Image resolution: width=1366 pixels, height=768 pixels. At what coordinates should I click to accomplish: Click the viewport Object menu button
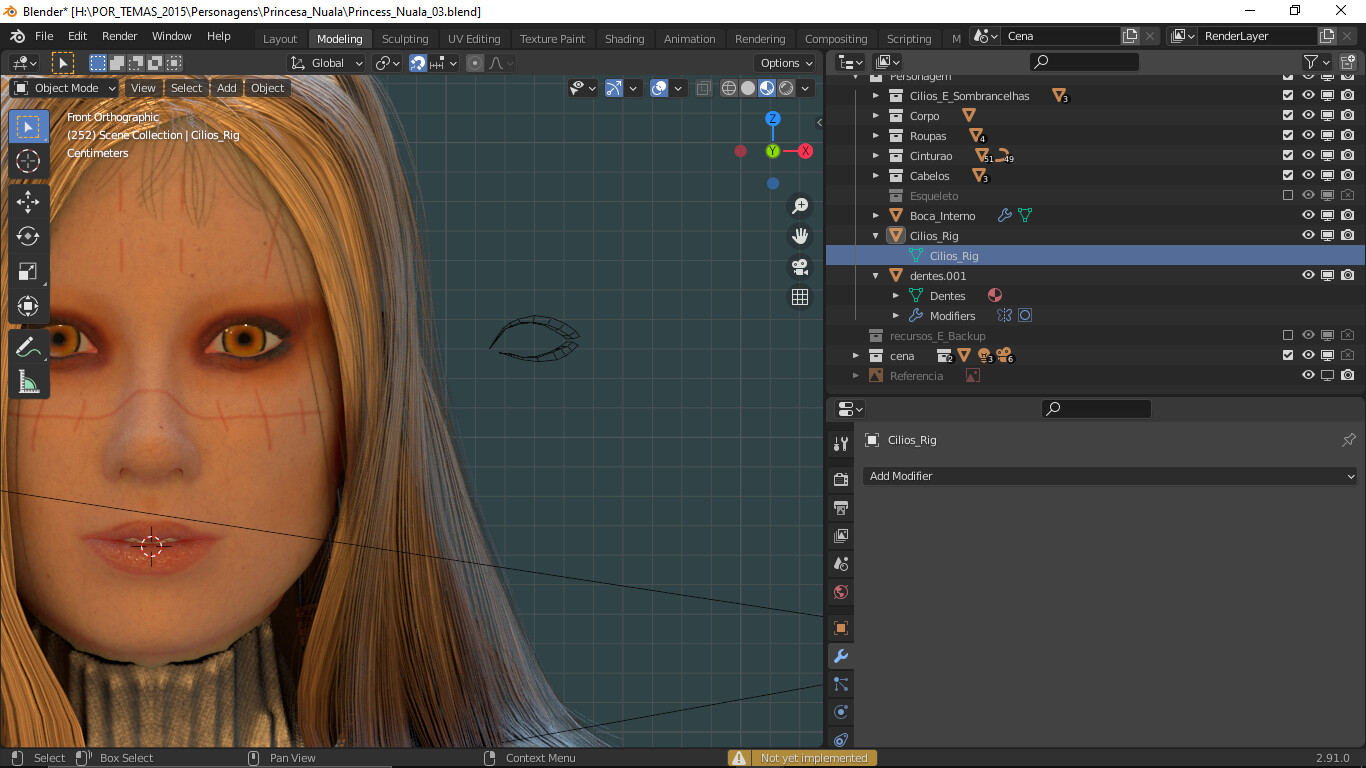267,88
